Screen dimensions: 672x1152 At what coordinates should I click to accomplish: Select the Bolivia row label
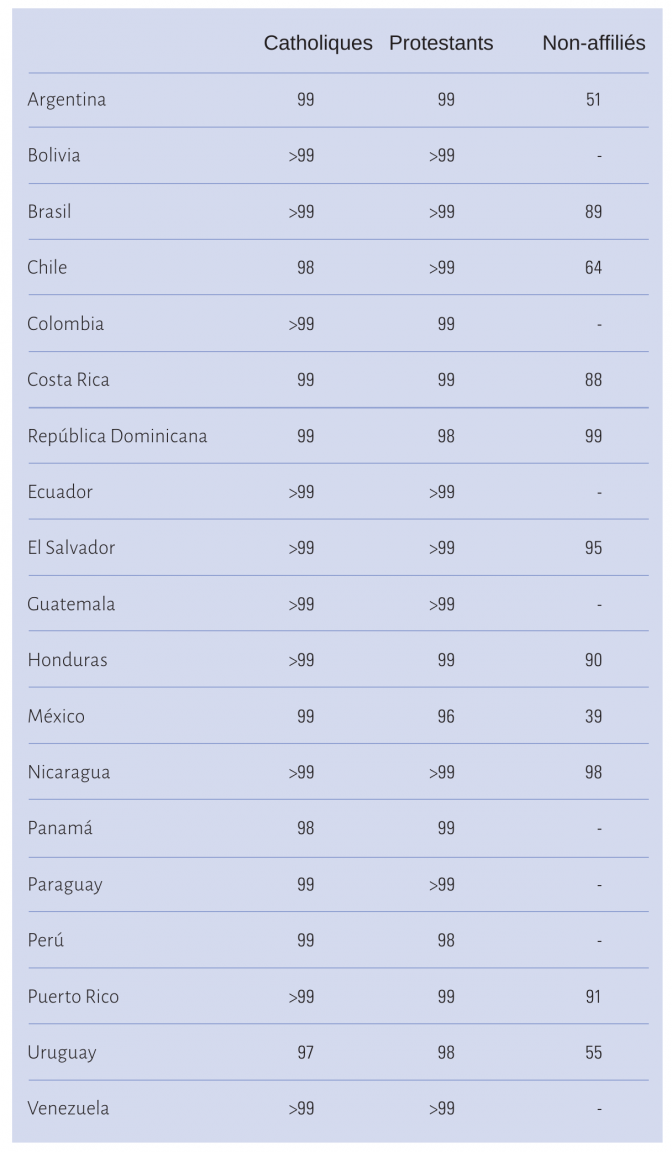(x=54, y=155)
